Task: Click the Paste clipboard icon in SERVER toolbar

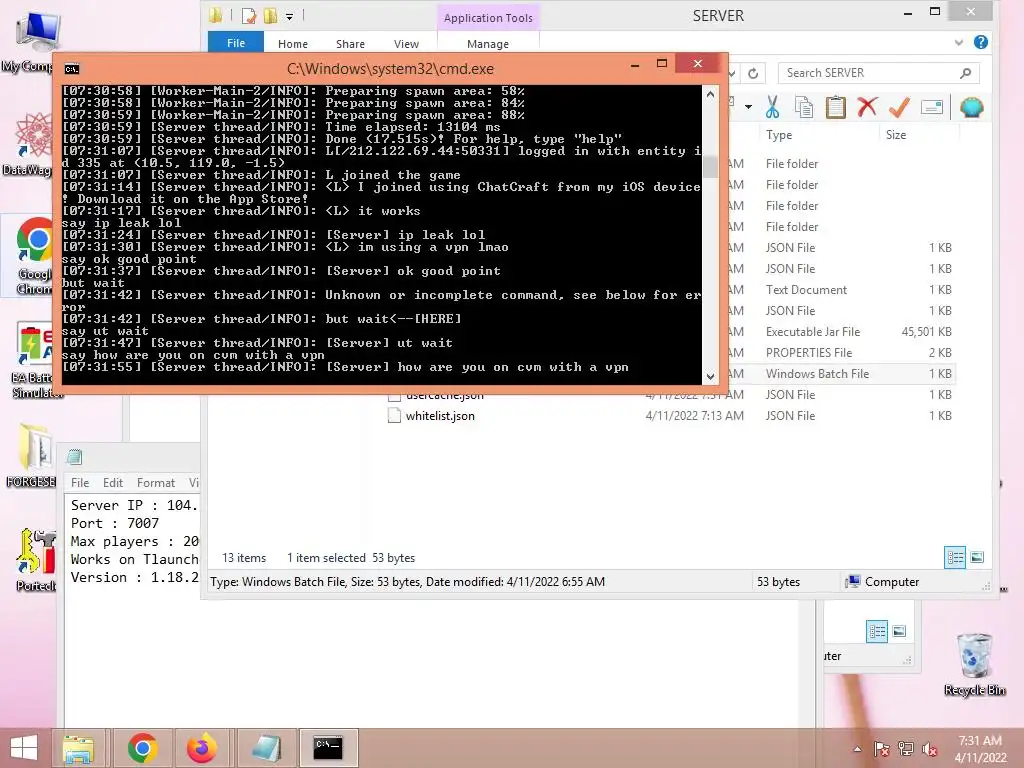Action: click(x=835, y=107)
